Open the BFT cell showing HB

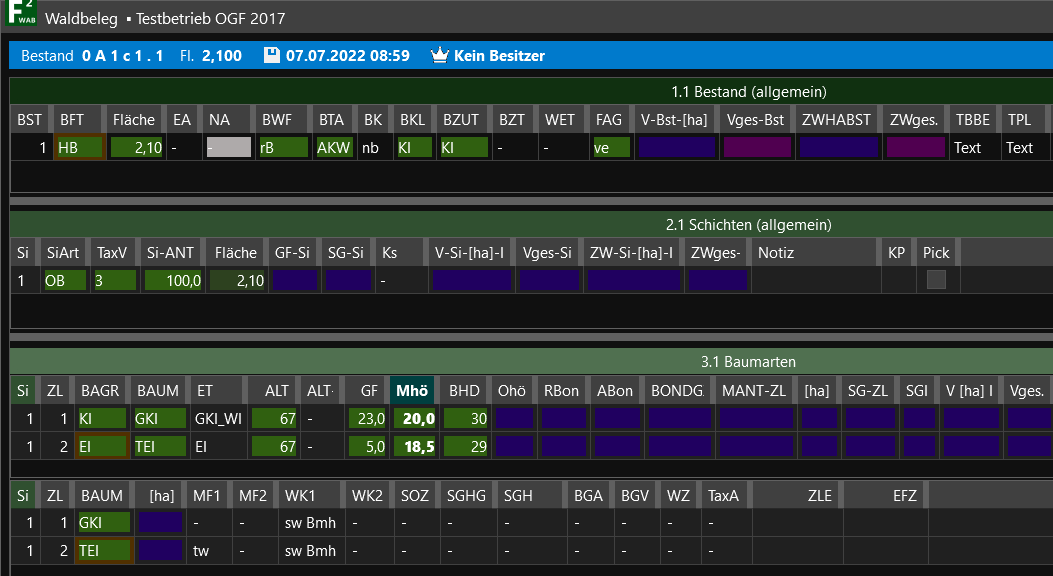pyautogui.click(x=79, y=148)
